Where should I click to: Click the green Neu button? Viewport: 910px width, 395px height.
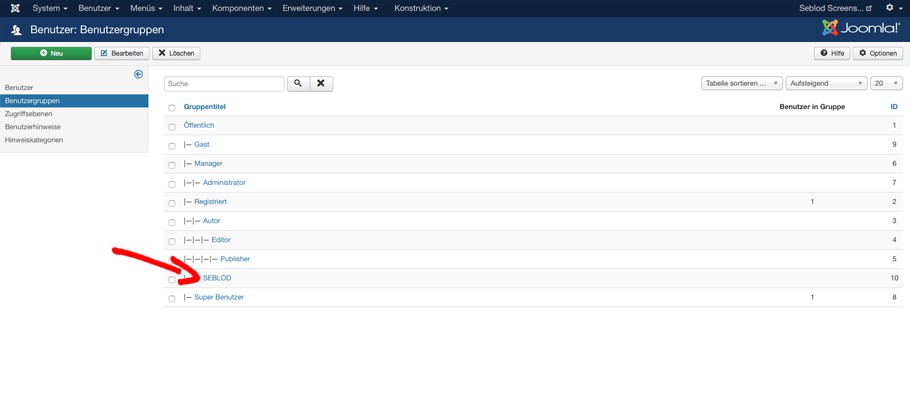click(51, 53)
